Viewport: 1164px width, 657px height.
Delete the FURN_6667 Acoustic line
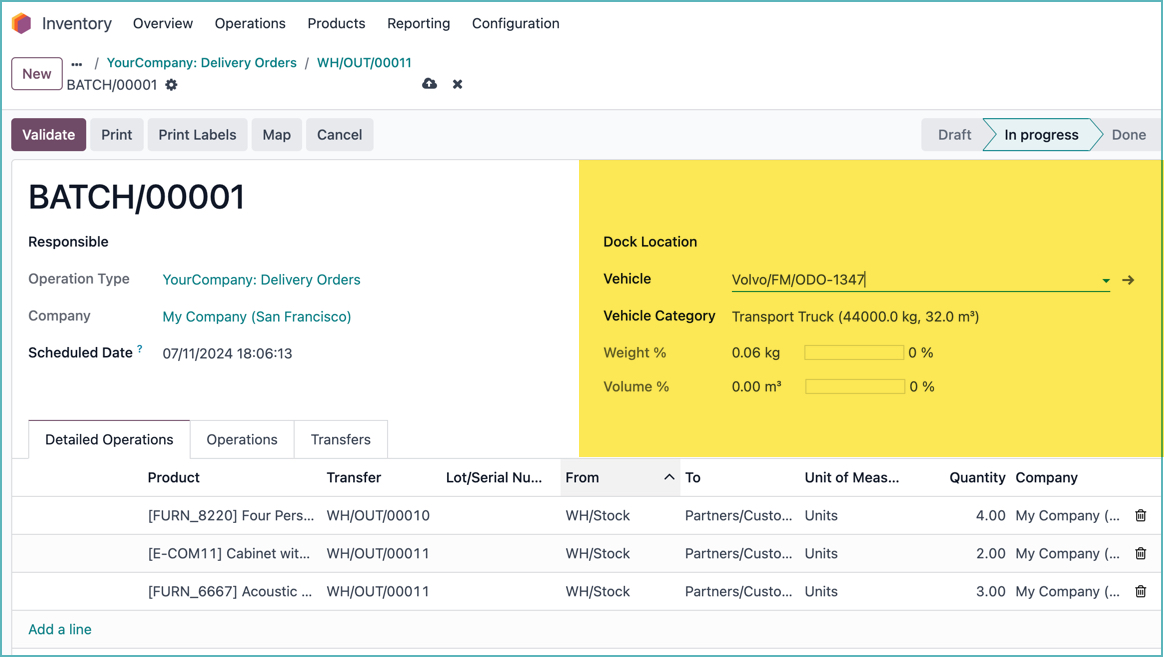click(1140, 591)
